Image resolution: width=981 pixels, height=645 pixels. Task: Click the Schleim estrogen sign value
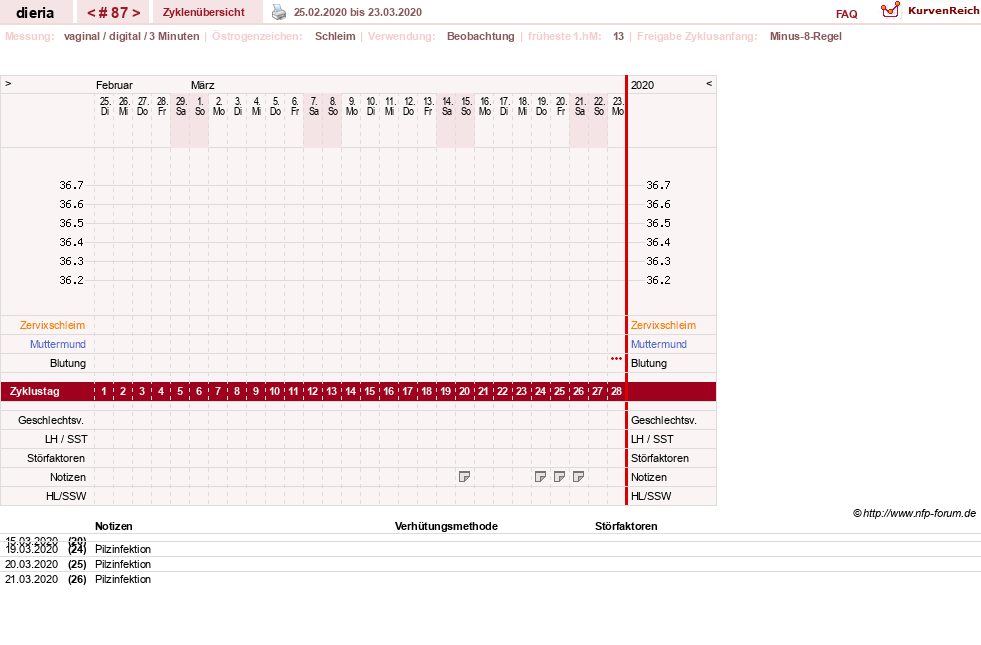click(335, 36)
